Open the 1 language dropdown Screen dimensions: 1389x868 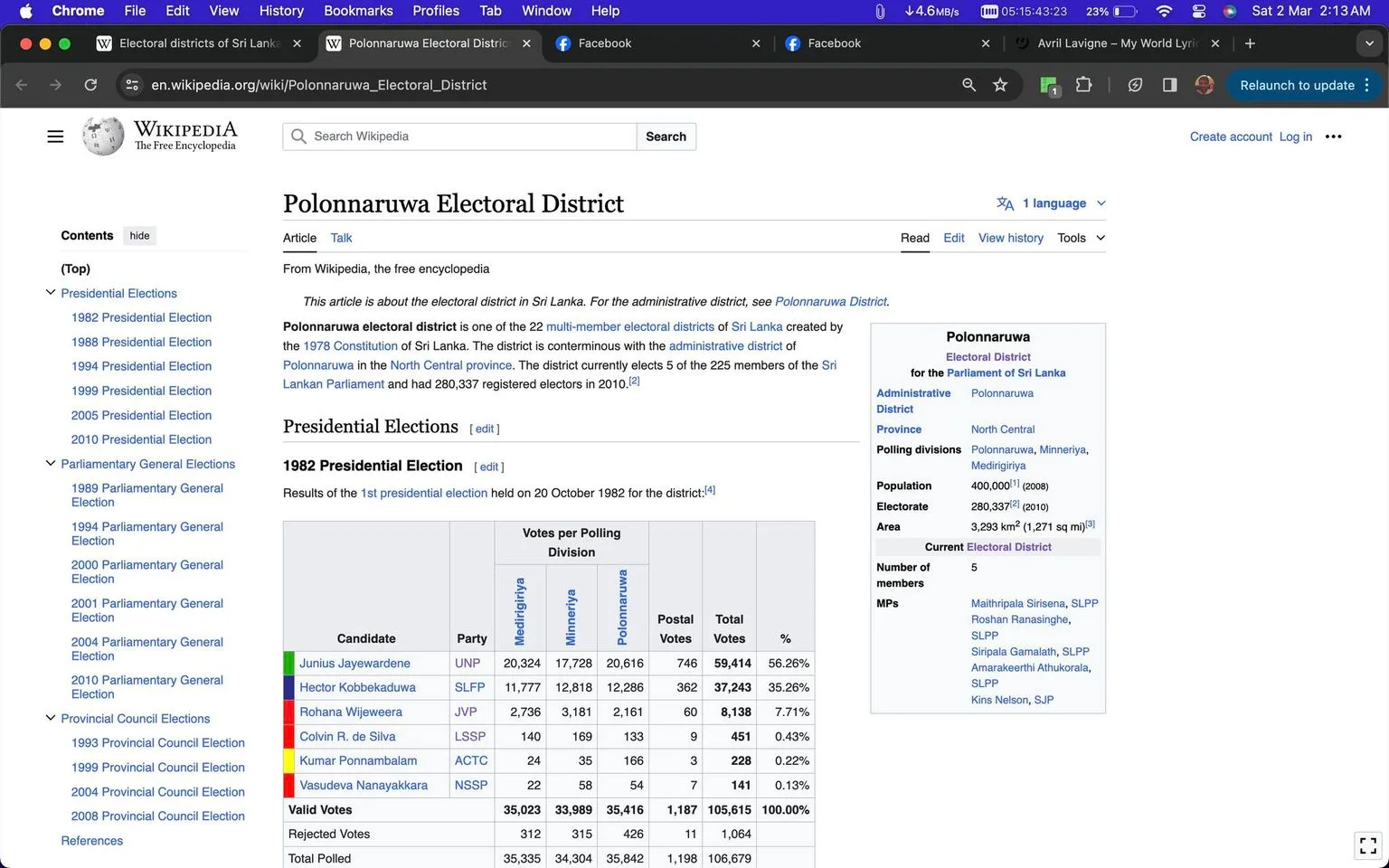[x=1051, y=203]
